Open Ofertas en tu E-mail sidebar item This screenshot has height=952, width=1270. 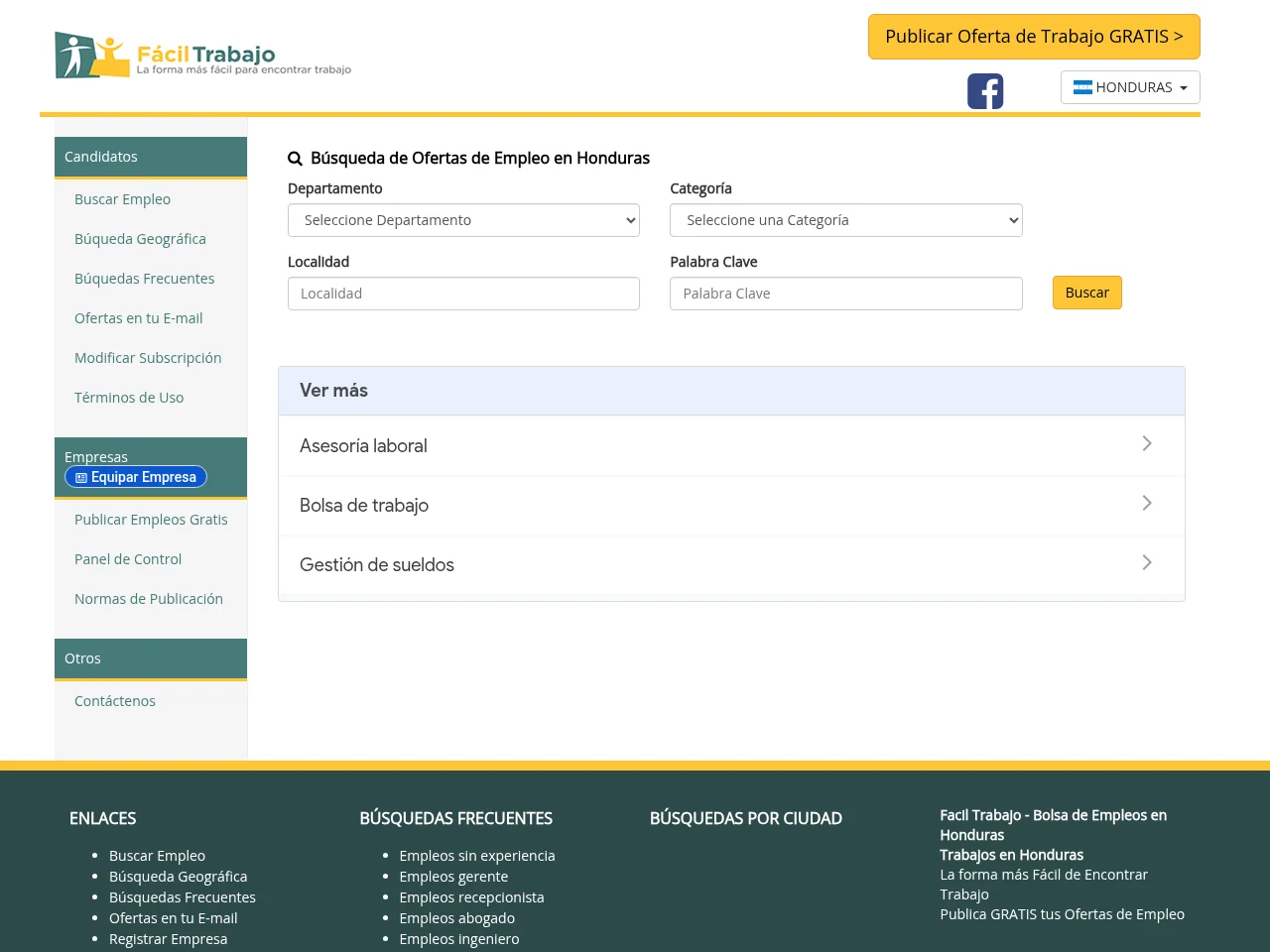coord(138,318)
